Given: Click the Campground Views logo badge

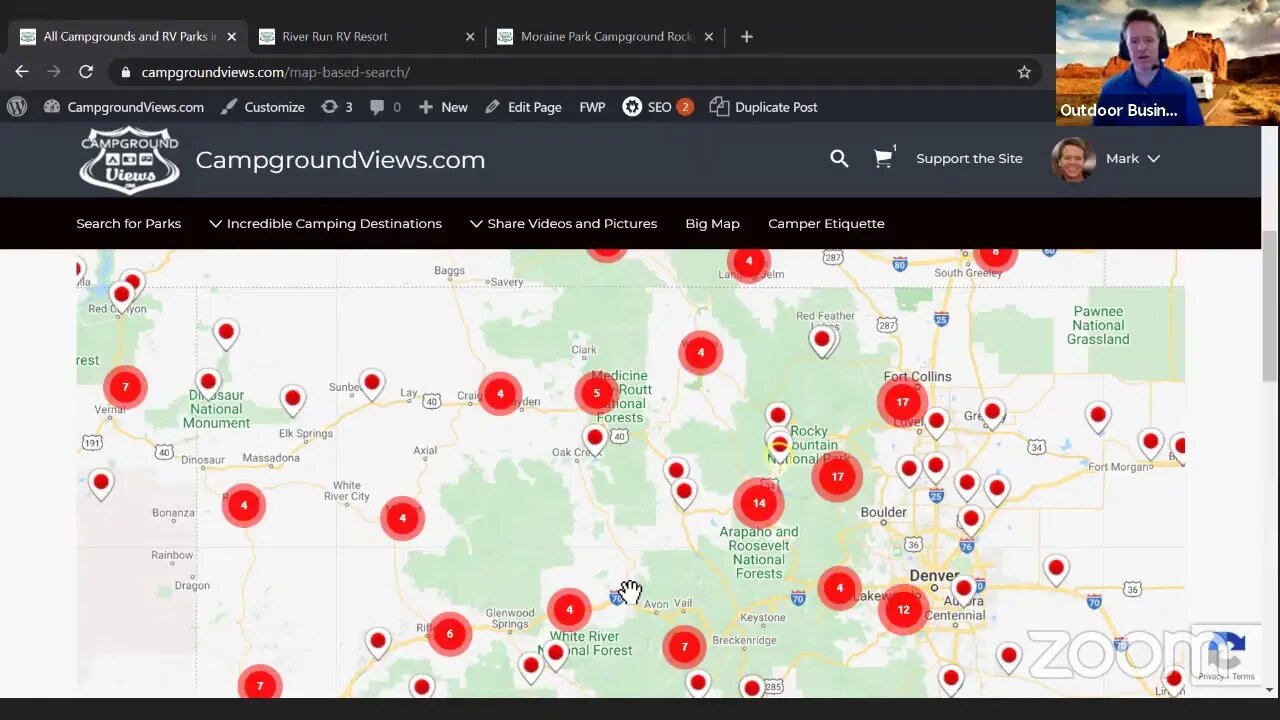Looking at the screenshot, I should 129,159.
